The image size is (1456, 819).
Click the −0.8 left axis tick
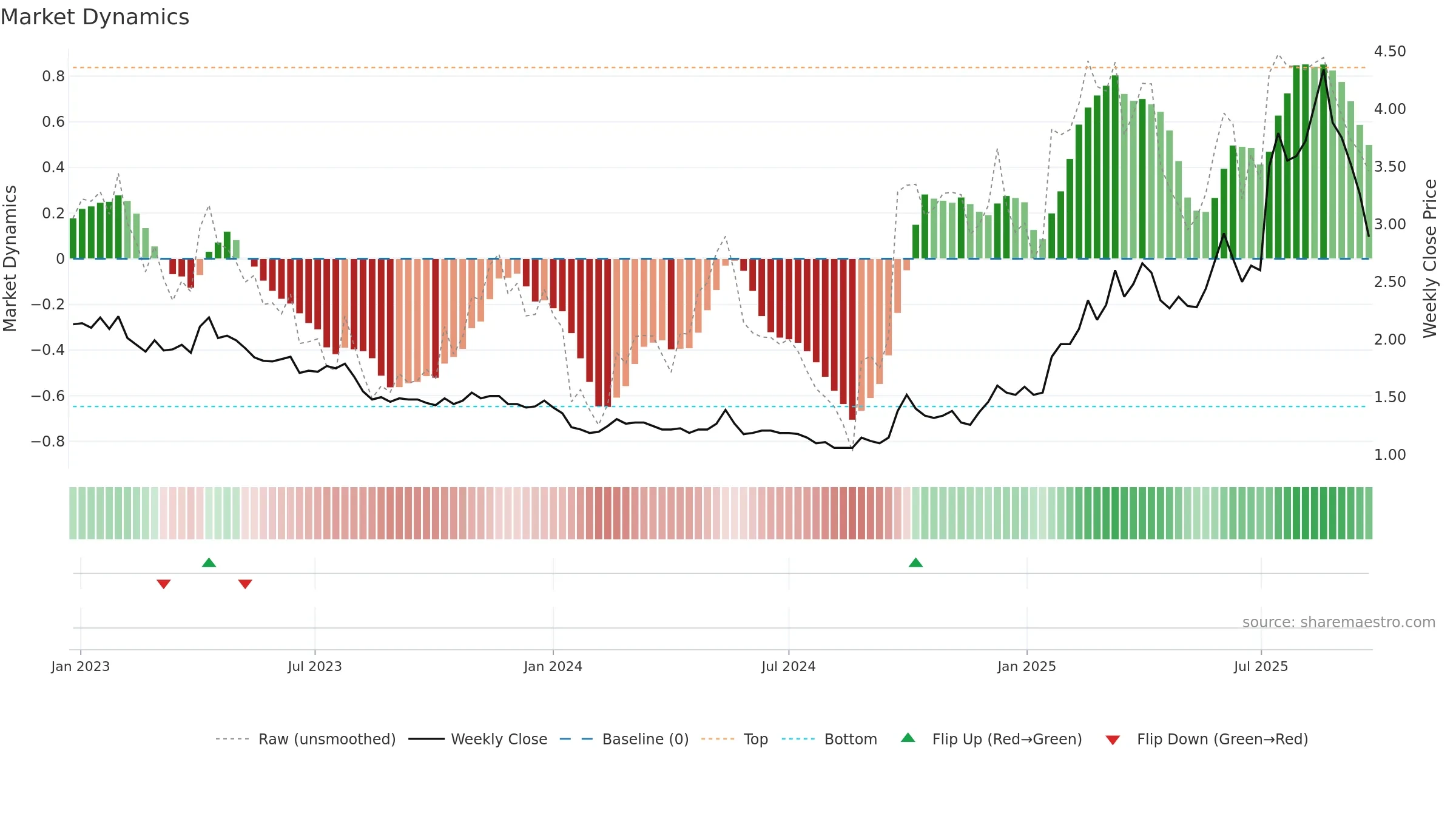48,442
